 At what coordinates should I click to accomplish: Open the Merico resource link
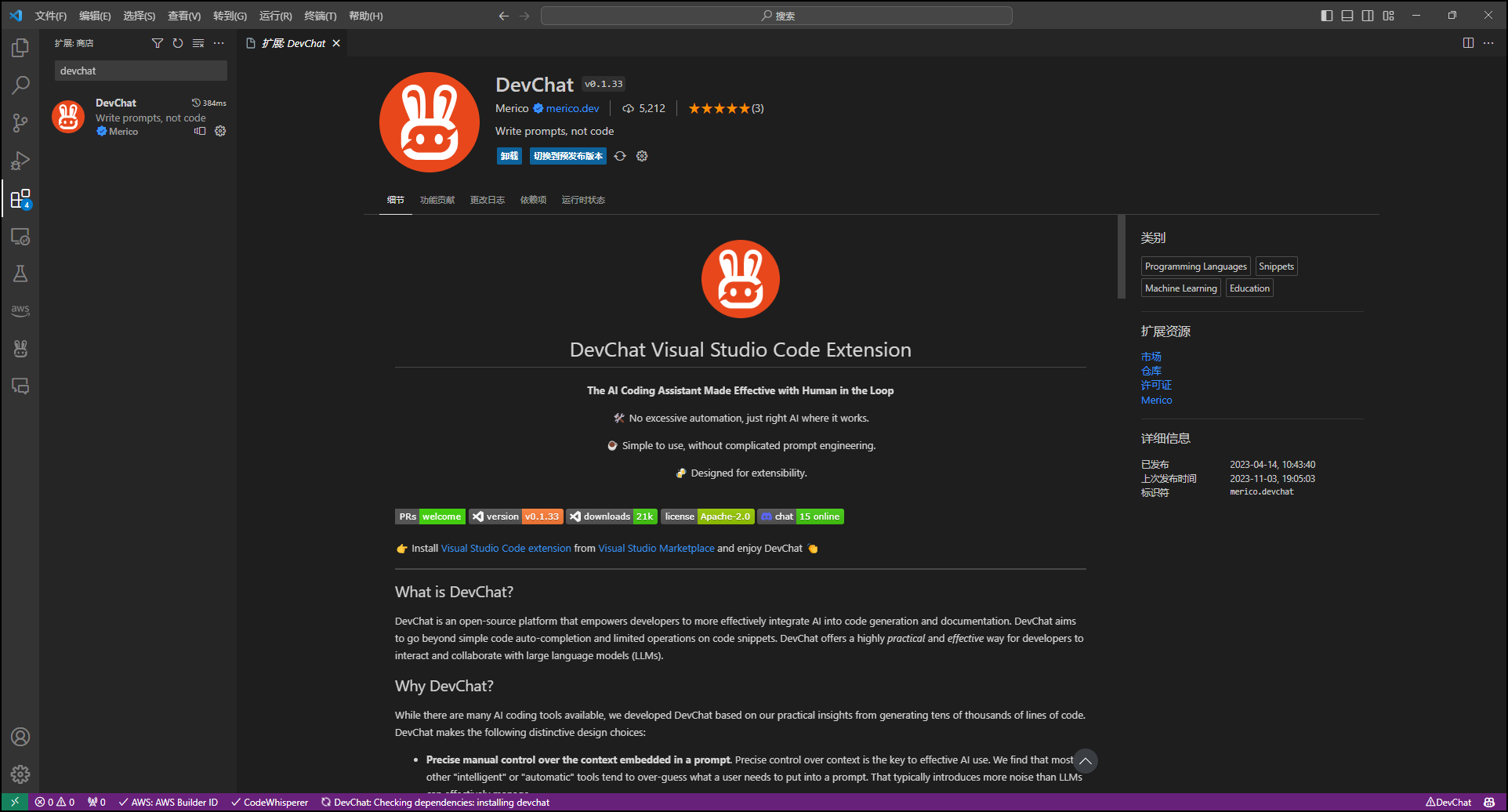pos(1157,400)
